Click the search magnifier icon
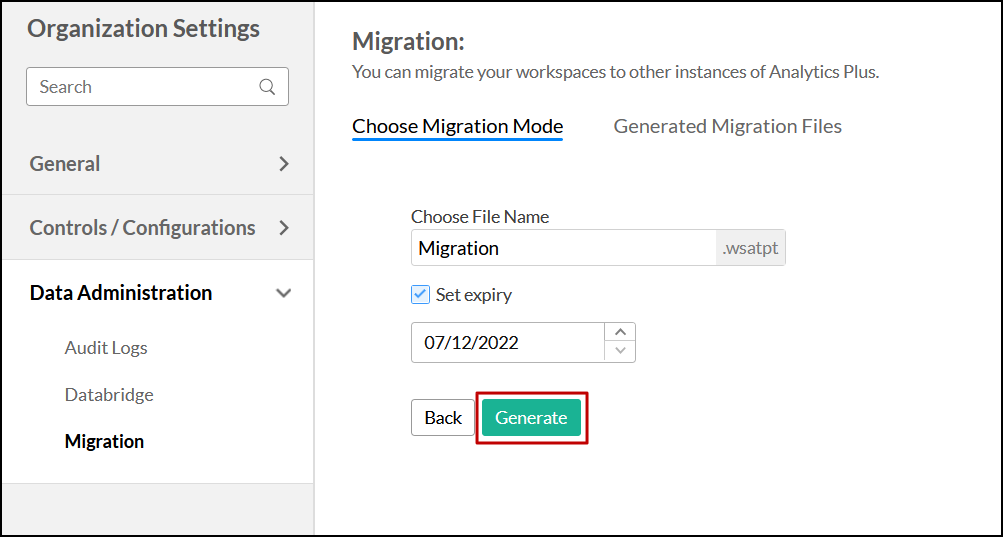The height and width of the screenshot is (537, 1003). pos(267,87)
